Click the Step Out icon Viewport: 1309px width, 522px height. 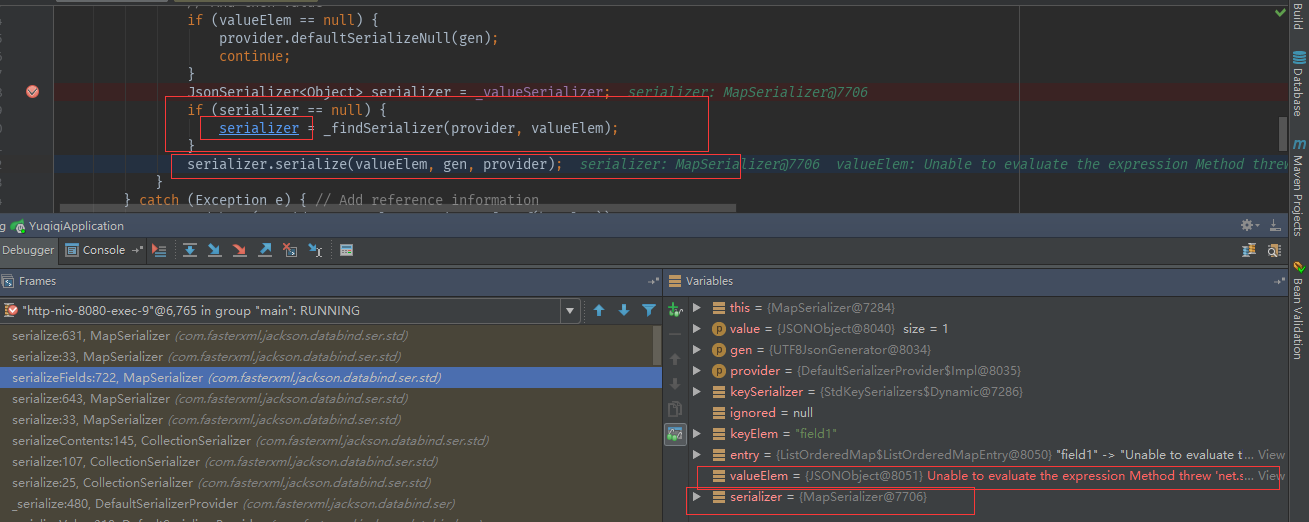[x=265, y=250]
